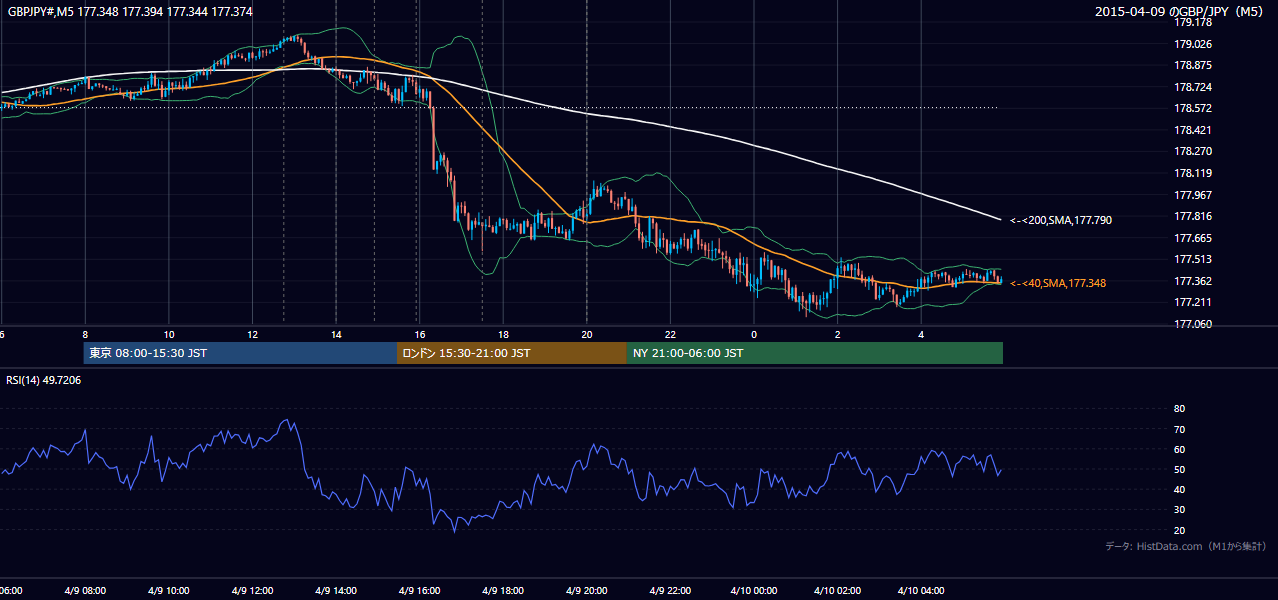1278x600 pixels.
Task: Click the 4/9 20:00 time label
Action: [x=586, y=591]
